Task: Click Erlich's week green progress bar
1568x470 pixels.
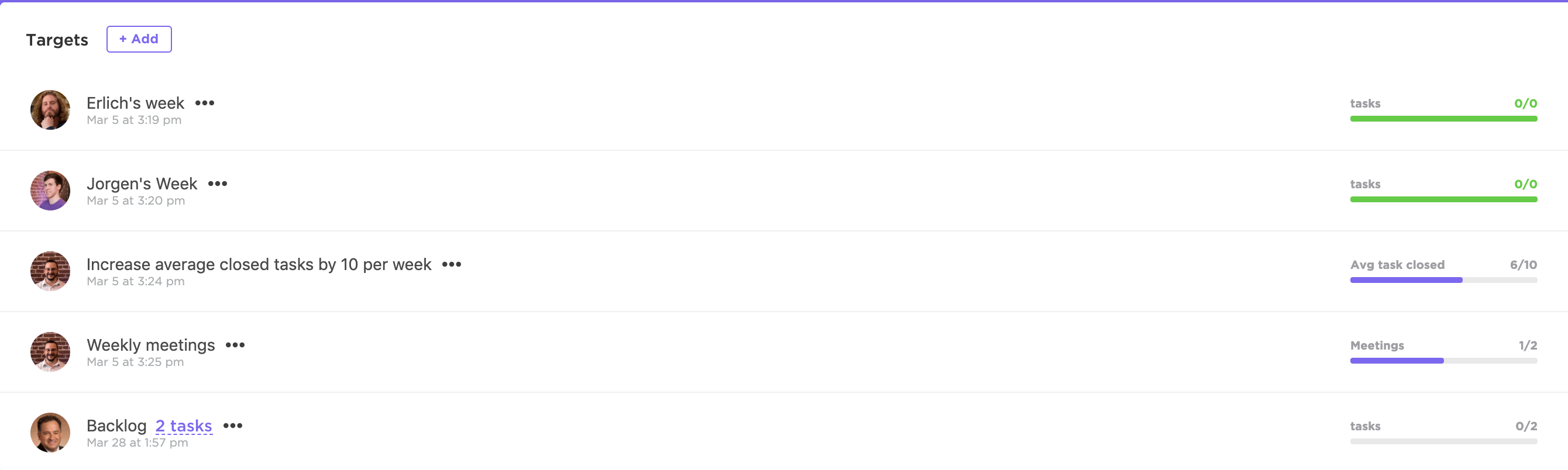Action: pyautogui.click(x=1443, y=119)
